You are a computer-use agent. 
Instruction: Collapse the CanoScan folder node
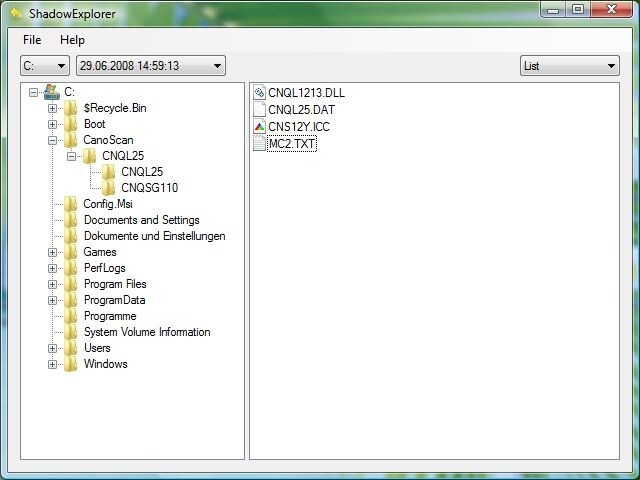pyautogui.click(x=53, y=140)
